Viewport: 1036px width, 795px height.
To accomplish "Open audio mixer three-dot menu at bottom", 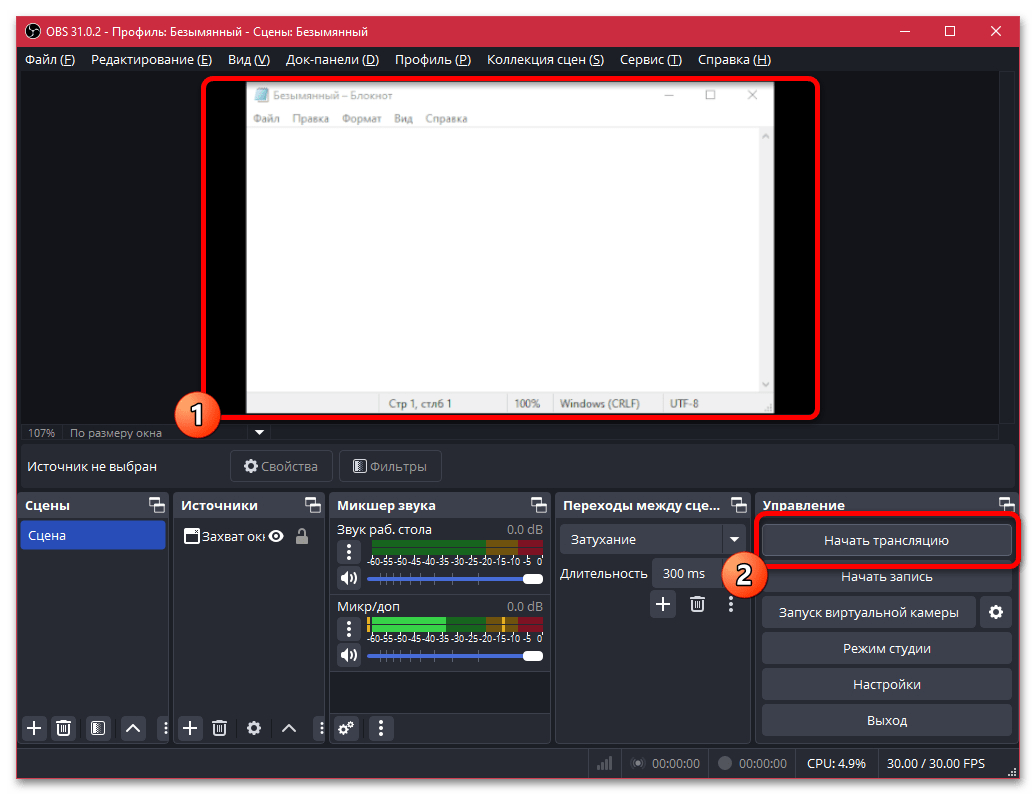I will [381, 728].
